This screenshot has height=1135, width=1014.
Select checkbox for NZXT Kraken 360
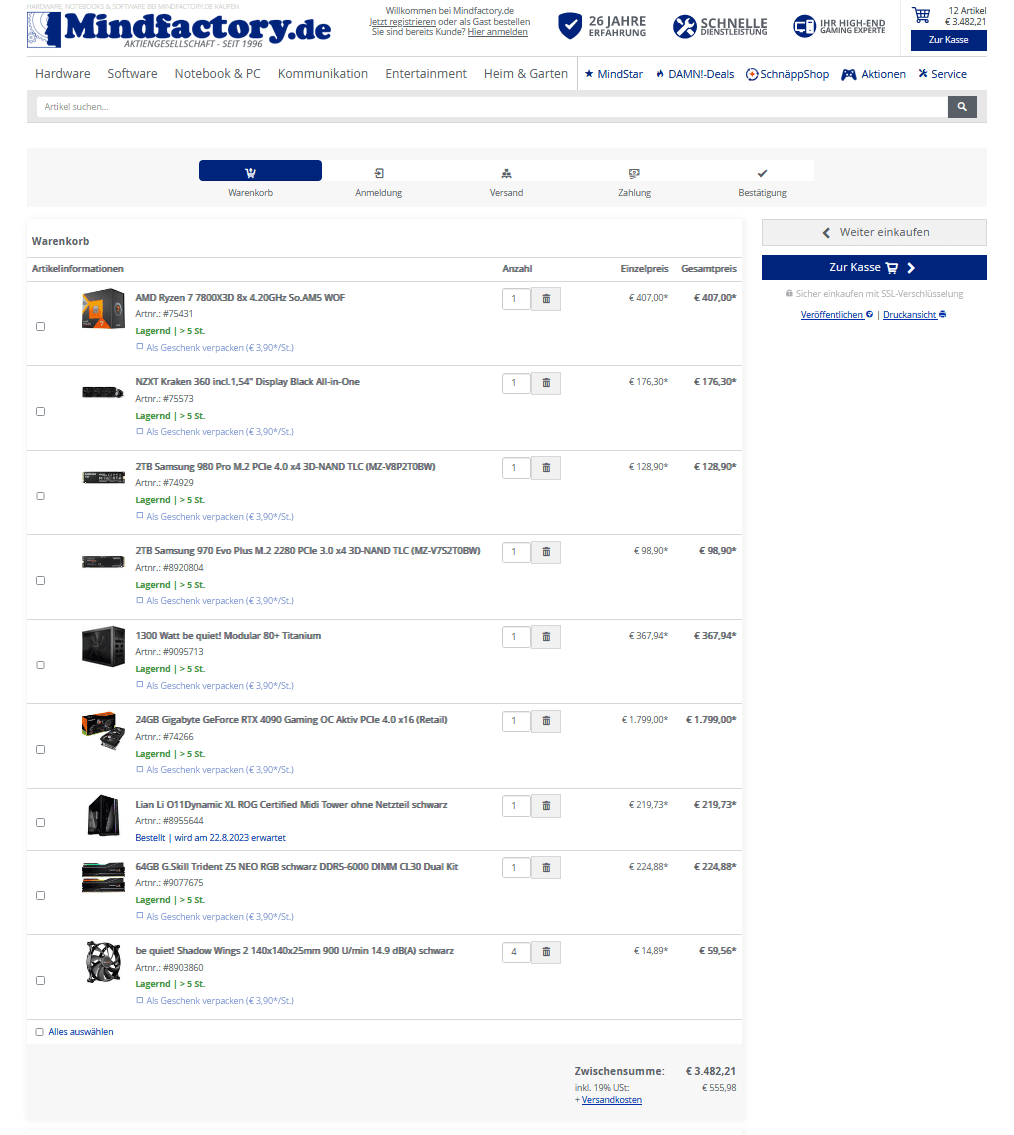(x=41, y=411)
